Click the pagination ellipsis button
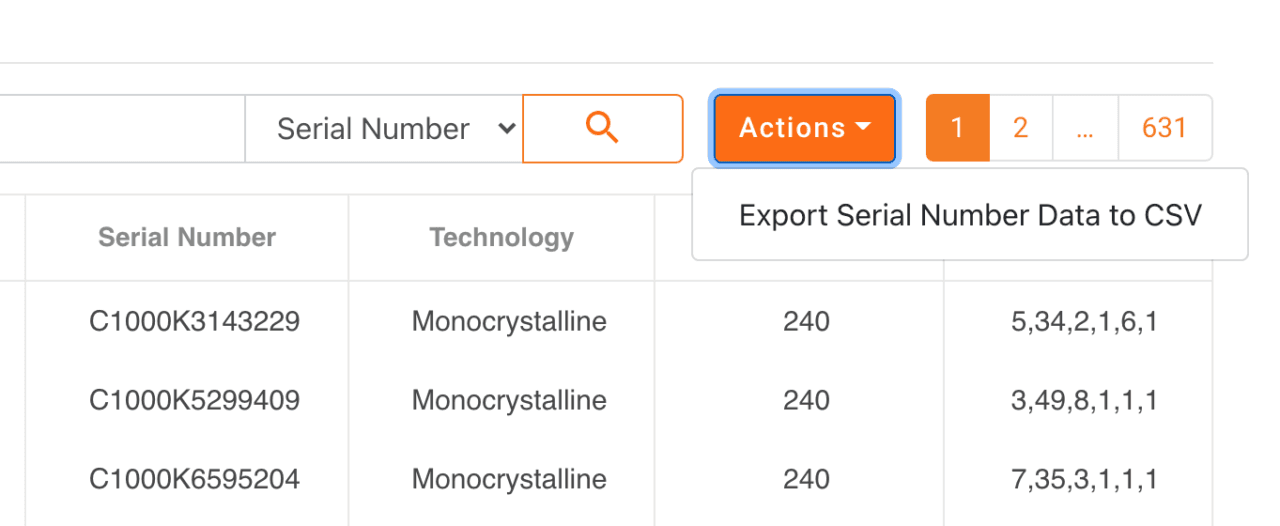Screen dimensions: 1280x526 point(1085,128)
